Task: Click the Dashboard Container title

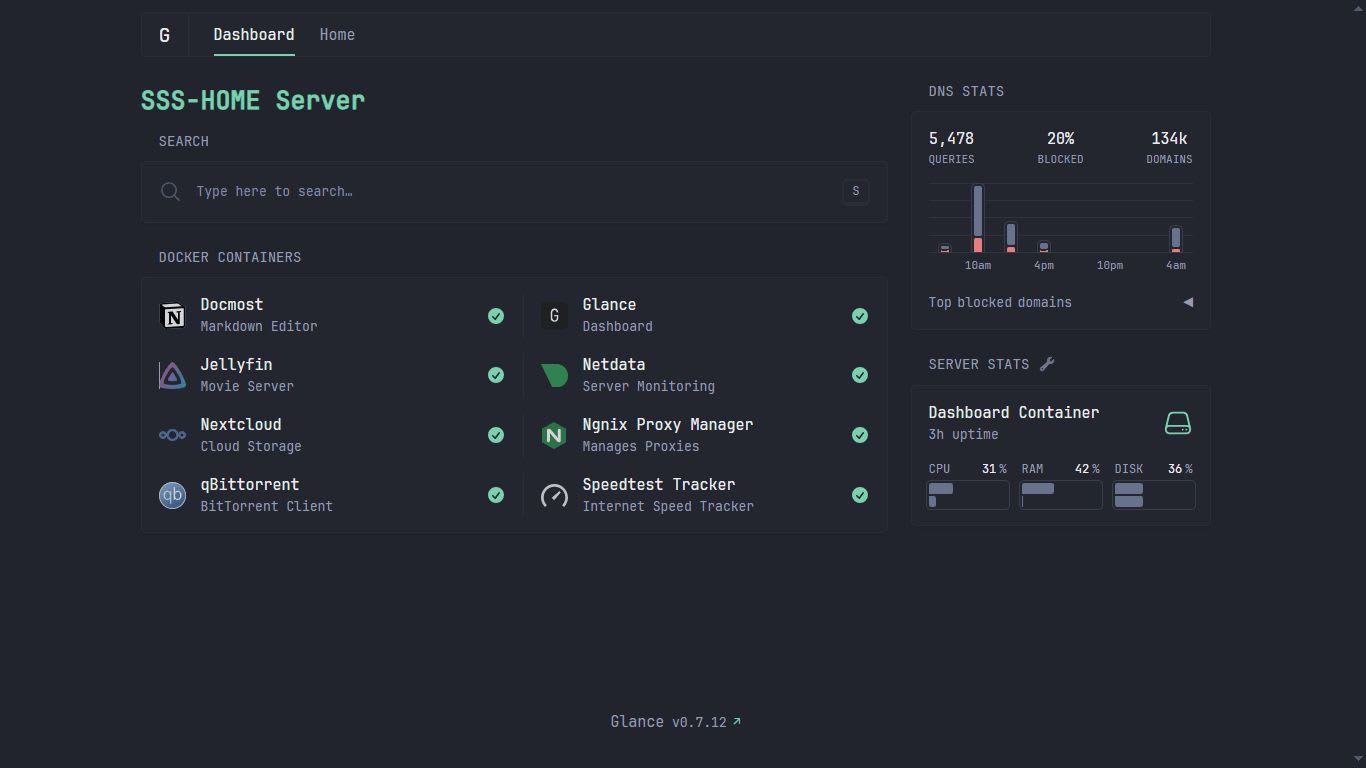Action: [1014, 413]
